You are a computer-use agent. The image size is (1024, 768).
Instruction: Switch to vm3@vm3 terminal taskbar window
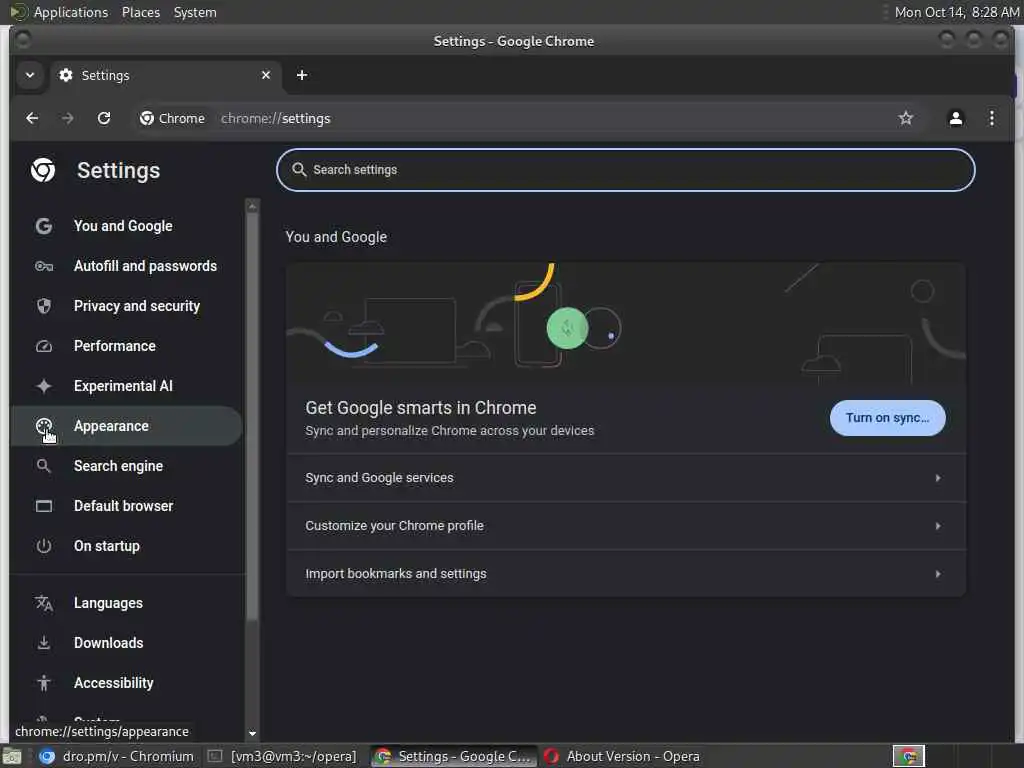click(x=282, y=756)
